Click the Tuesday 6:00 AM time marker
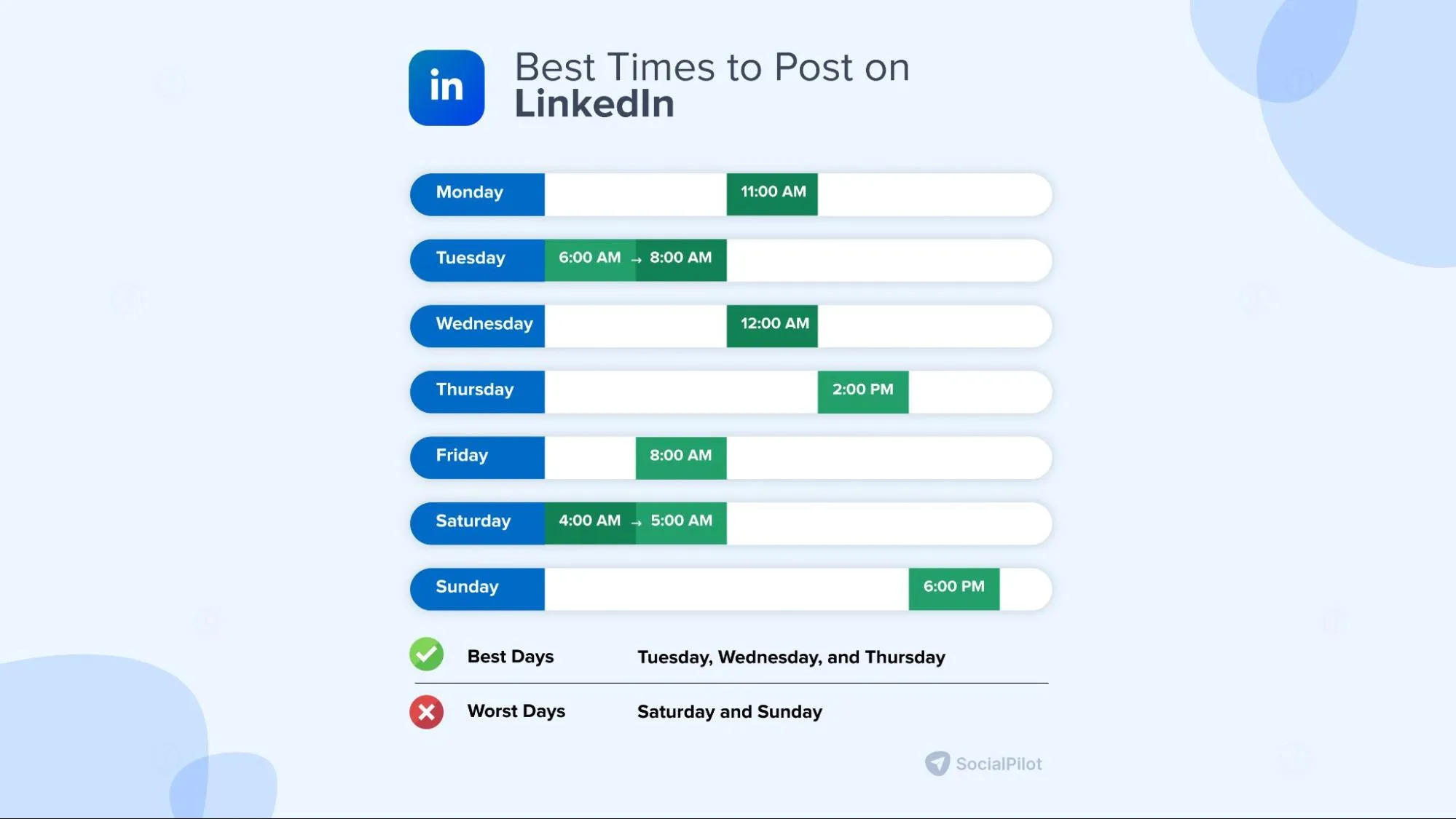The width and height of the screenshot is (1456, 819). click(589, 258)
